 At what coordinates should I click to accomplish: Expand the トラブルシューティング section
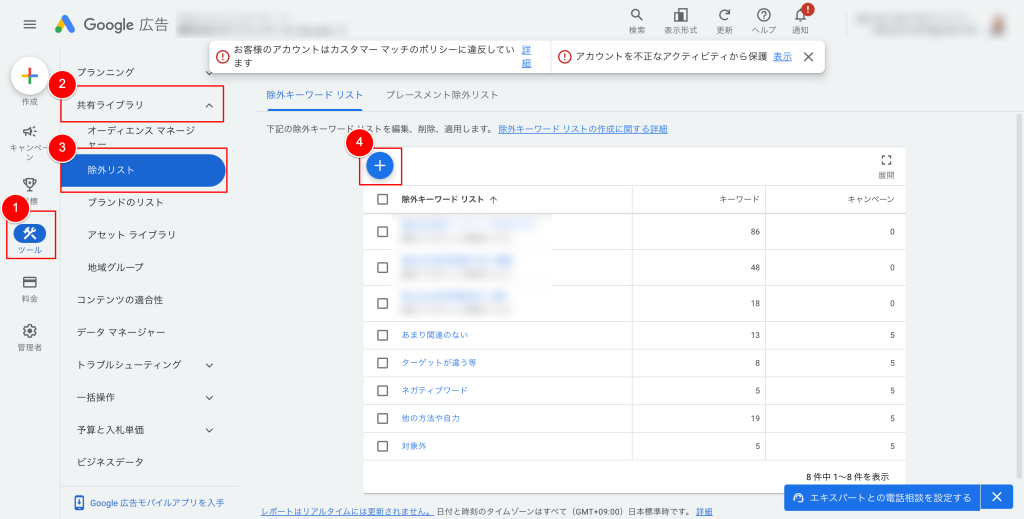click(x=209, y=365)
